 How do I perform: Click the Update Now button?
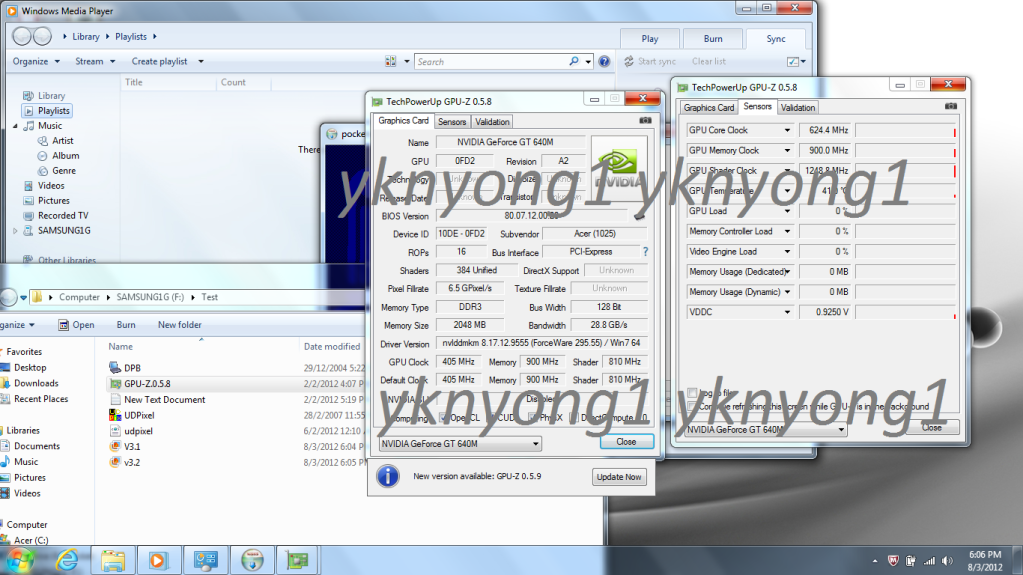tap(618, 477)
